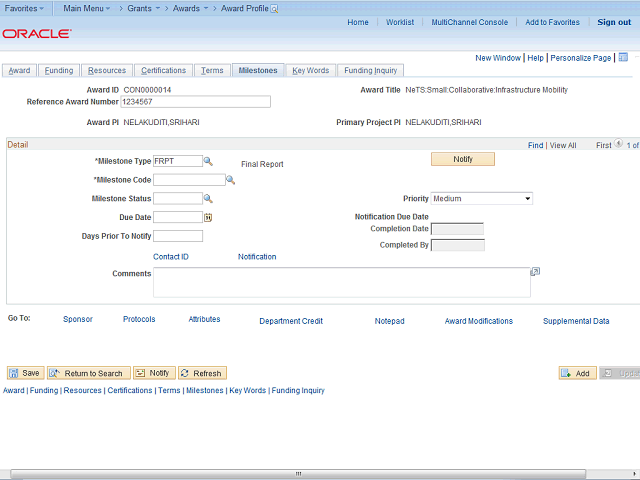Click the page layout icon beside Personalize Page

[x=623, y=57]
